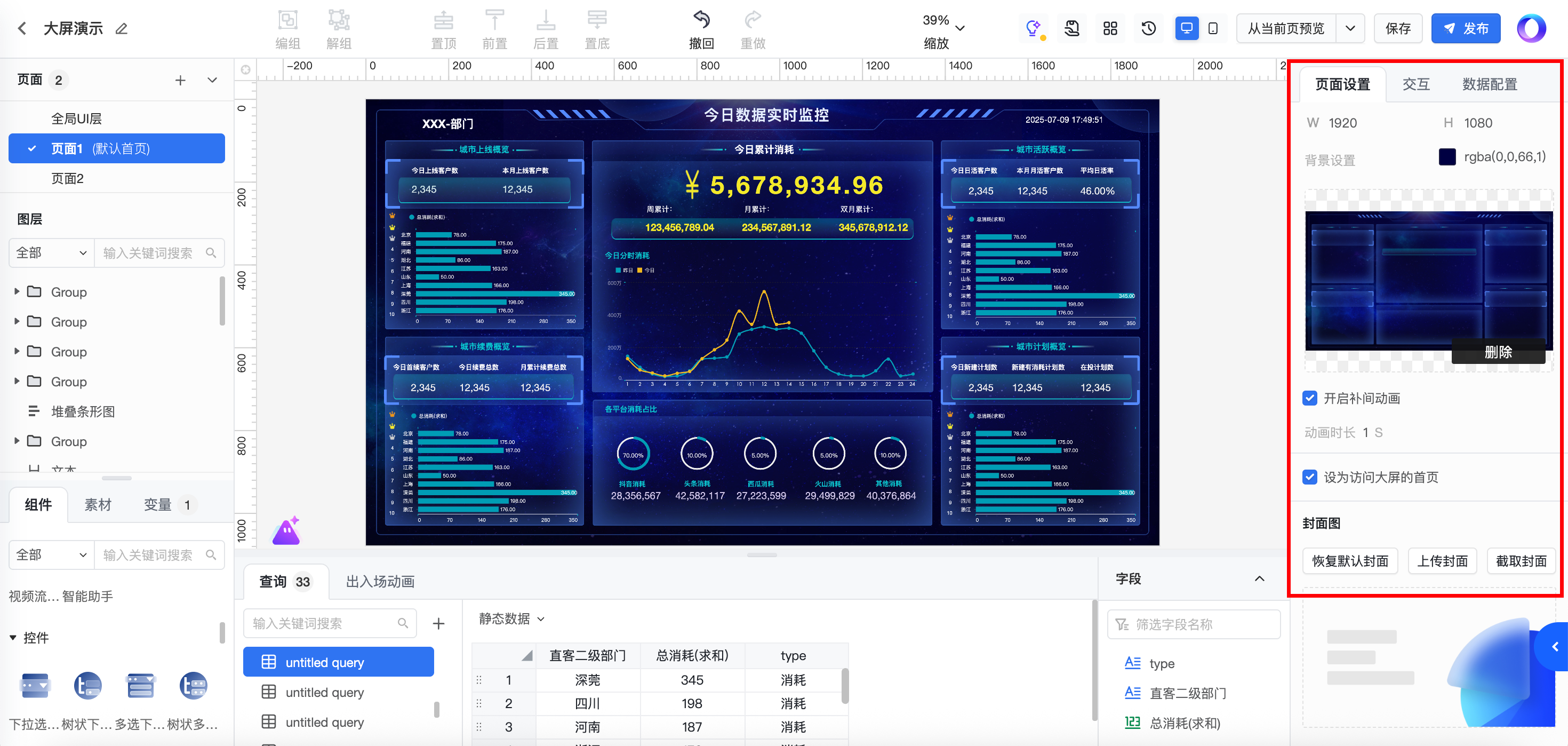
Task: Open the 静态数据 dropdown
Action: point(511,618)
